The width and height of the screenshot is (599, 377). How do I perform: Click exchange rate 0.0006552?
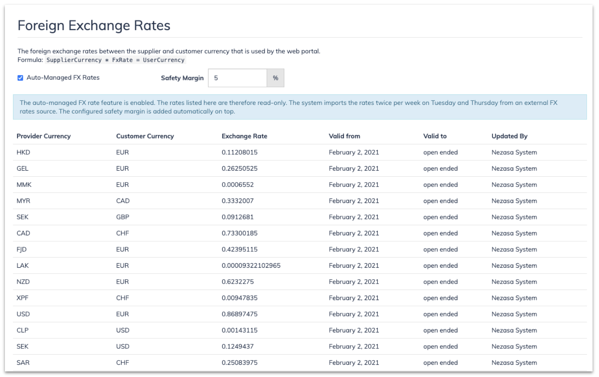(x=238, y=184)
